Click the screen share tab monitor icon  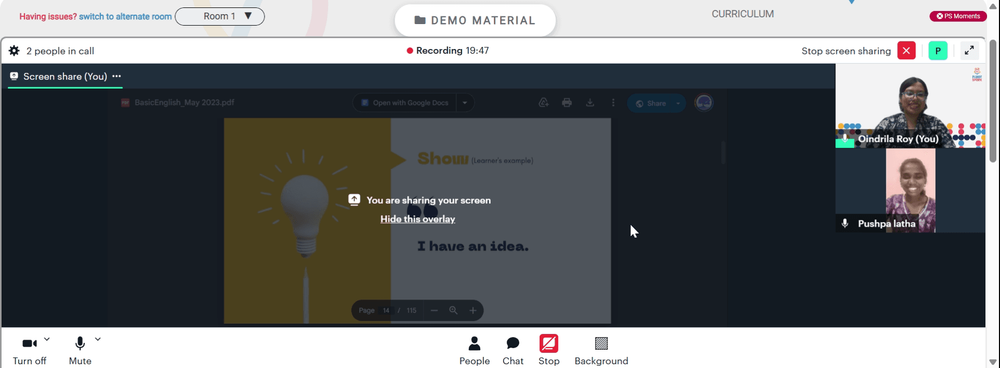coord(14,77)
